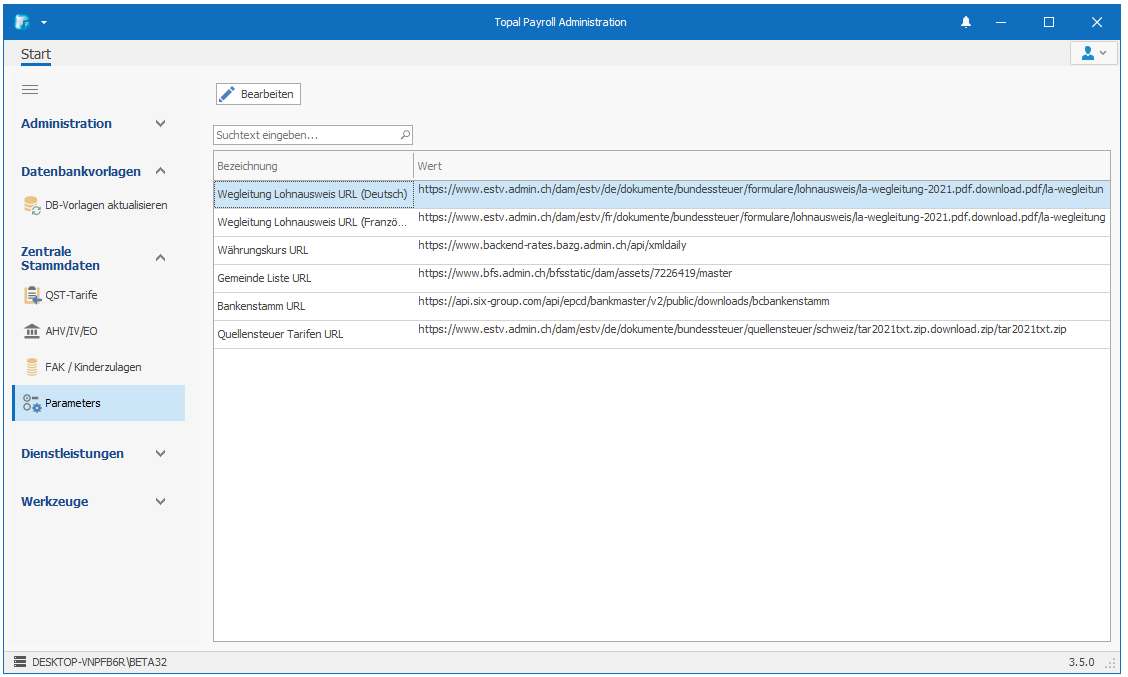
Task: Click the Parameters gear icon in sidebar
Action: [x=32, y=403]
